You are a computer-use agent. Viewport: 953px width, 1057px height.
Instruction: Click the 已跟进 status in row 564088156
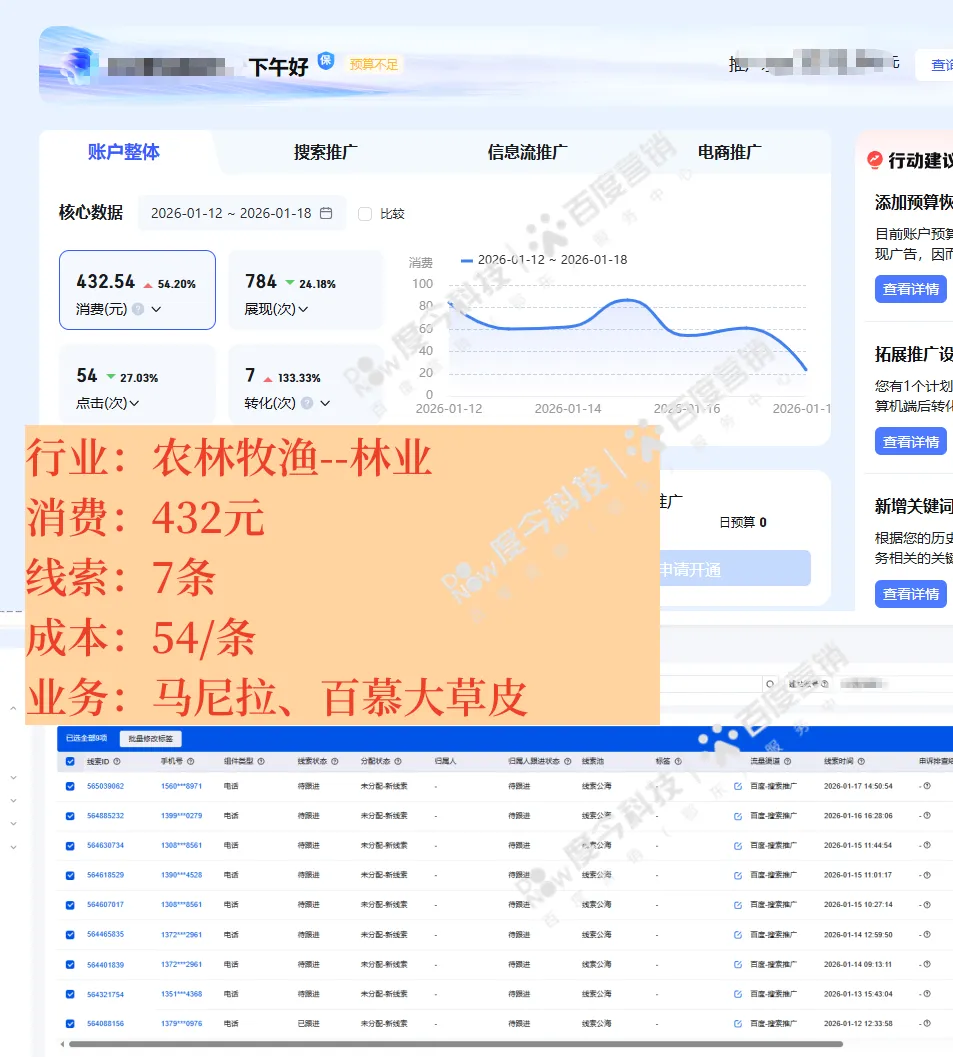(308, 1023)
